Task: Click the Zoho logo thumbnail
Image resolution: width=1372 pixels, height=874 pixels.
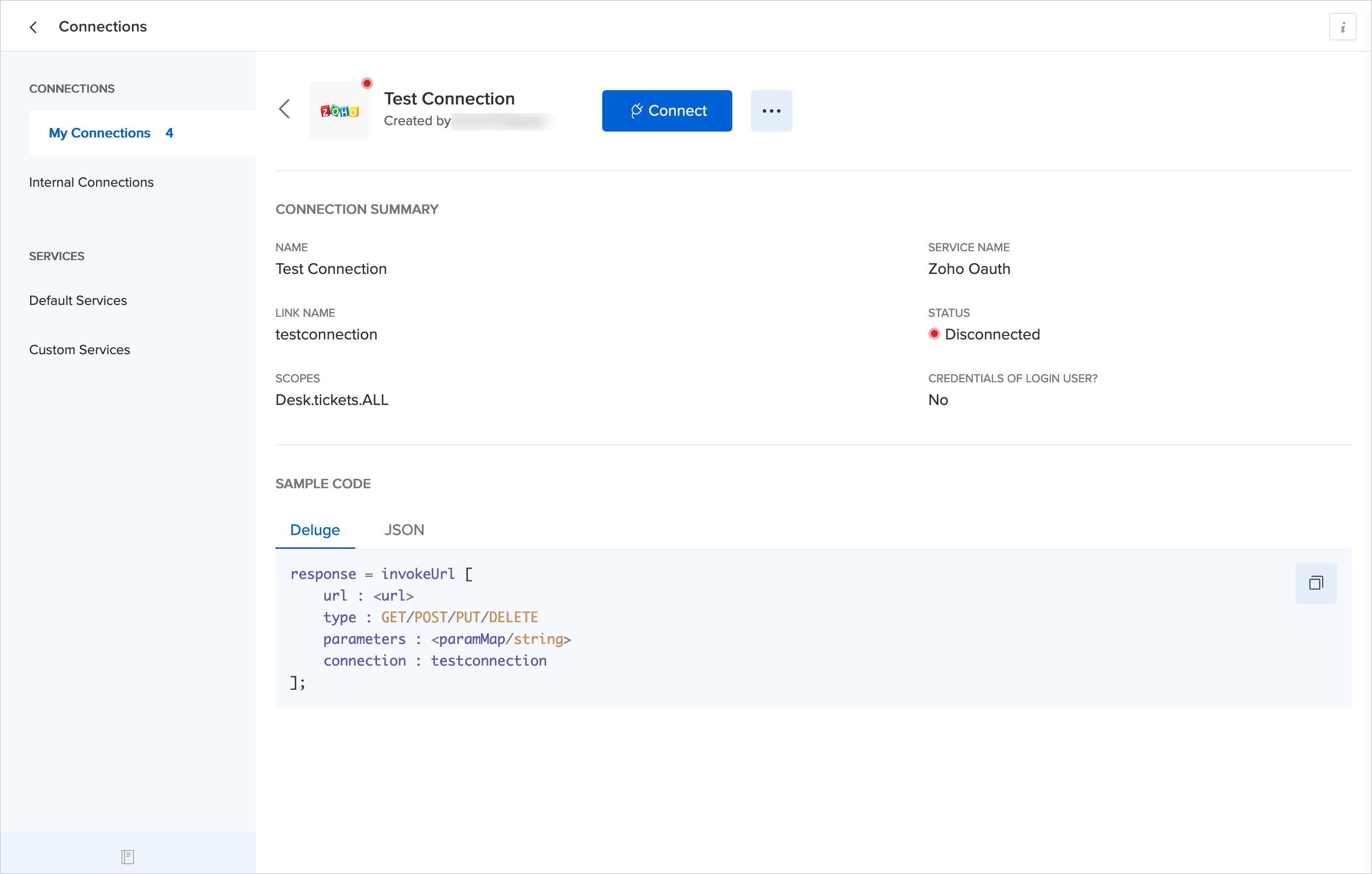Action: pyautogui.click(x=340, y=111)
